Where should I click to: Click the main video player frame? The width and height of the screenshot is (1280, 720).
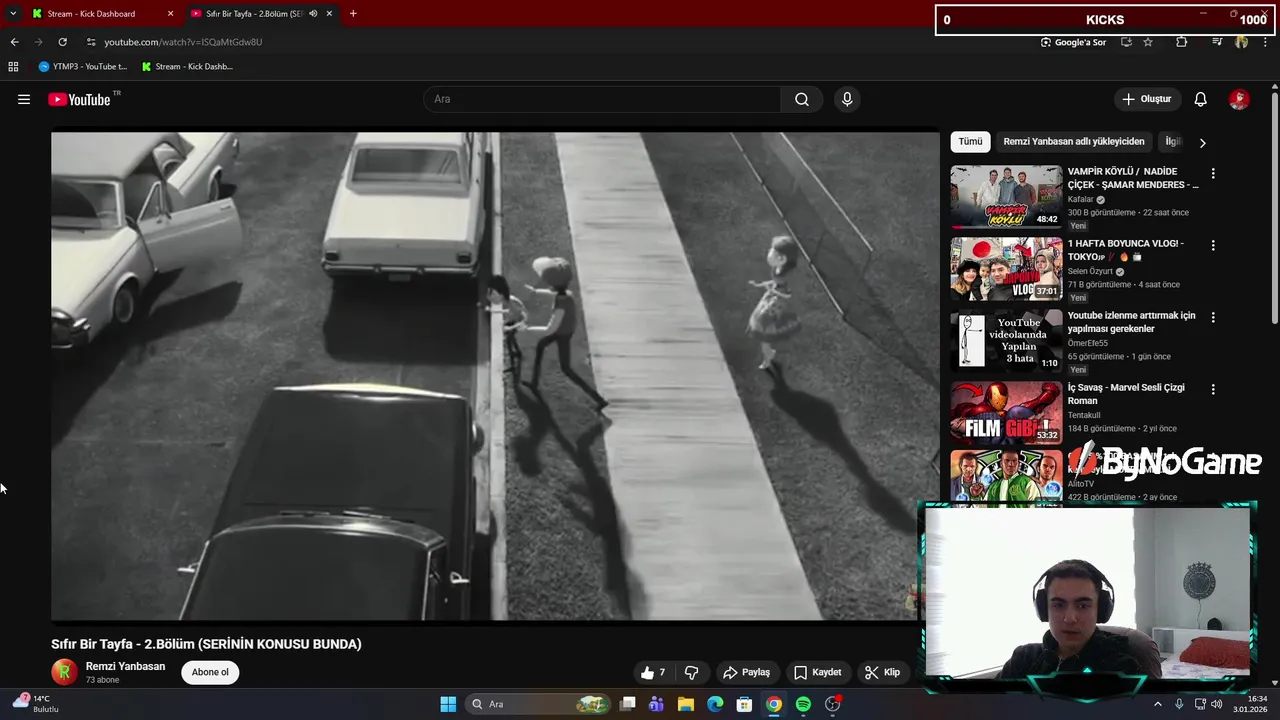495,376
